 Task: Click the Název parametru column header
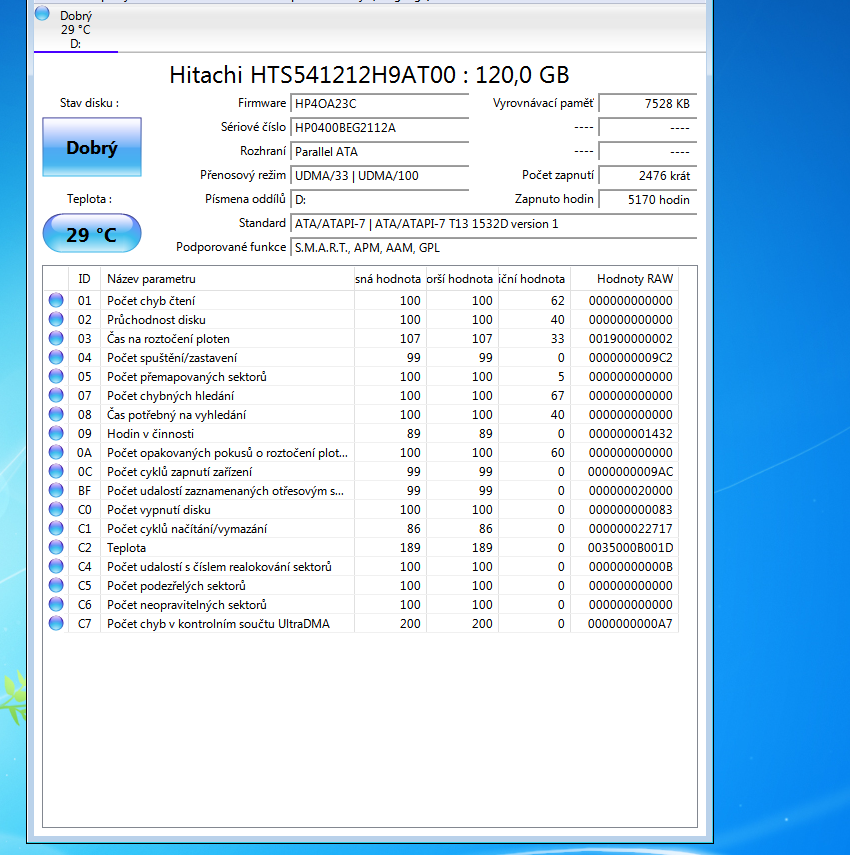tap(227, 279)
